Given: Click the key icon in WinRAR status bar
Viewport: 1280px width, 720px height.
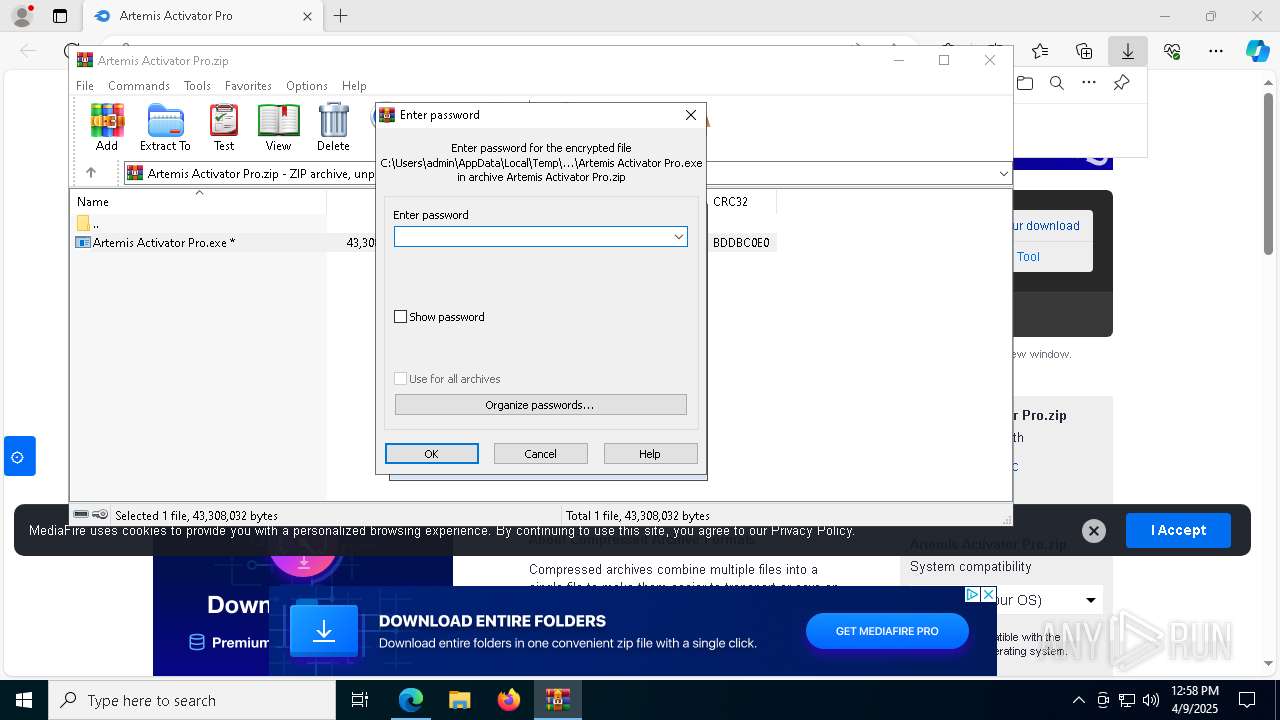Looking at the screenshot, I should click(x=100, y=515).
